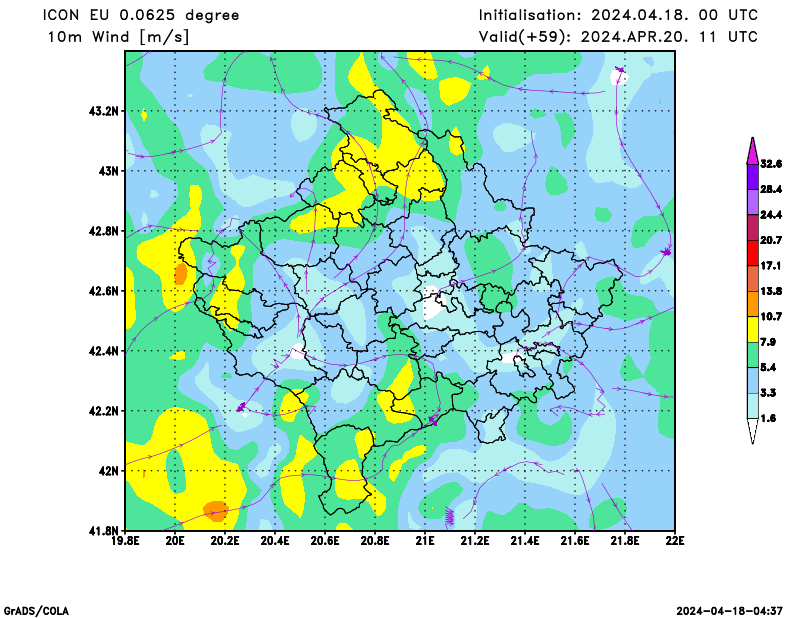Screen dimensions: 800x618
Task: Click the "ICON EU 0.0625 degree" title
Action: pos(141,15)
